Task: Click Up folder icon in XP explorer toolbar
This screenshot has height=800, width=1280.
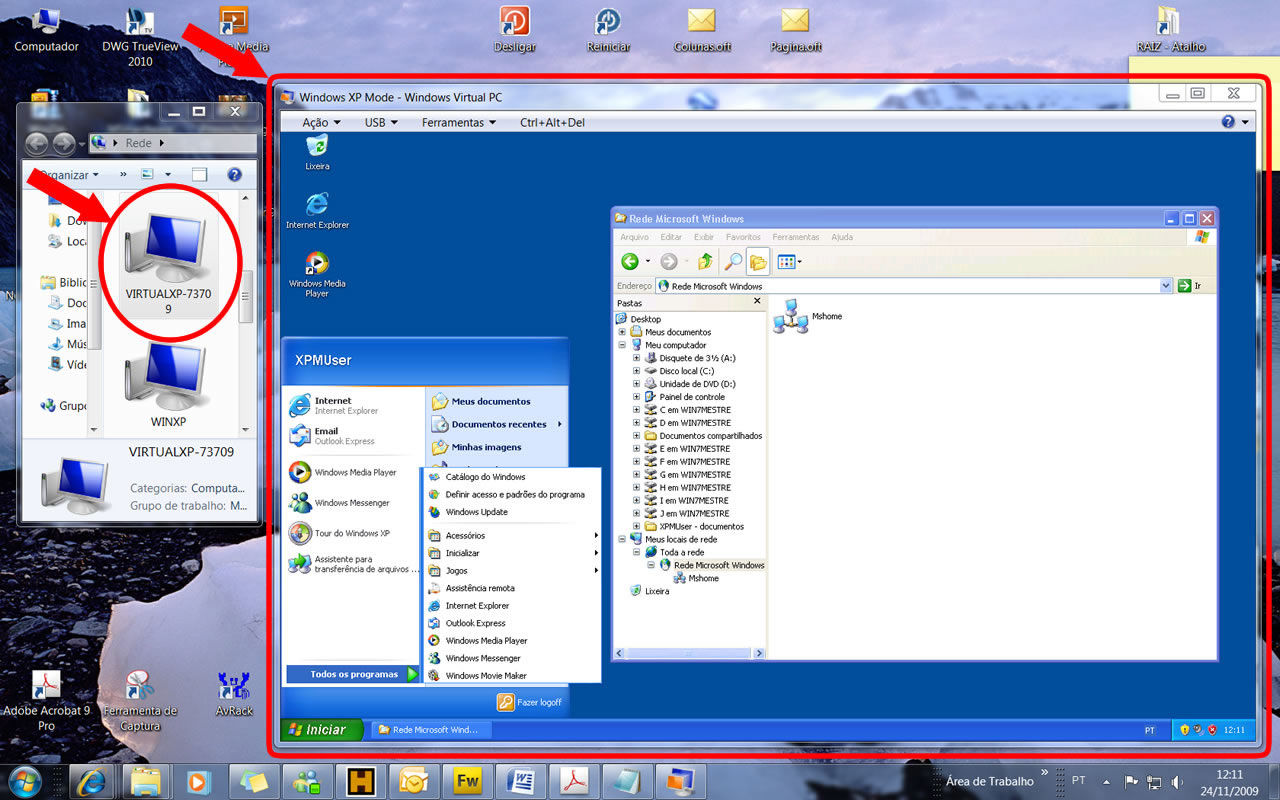Action: point(705,261)
